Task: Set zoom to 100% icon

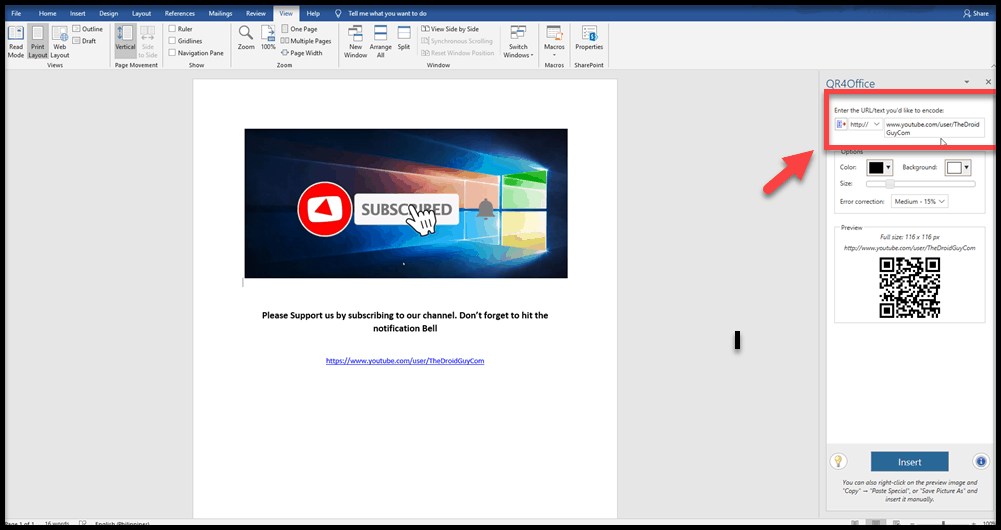Action: (x=268, y=38)
